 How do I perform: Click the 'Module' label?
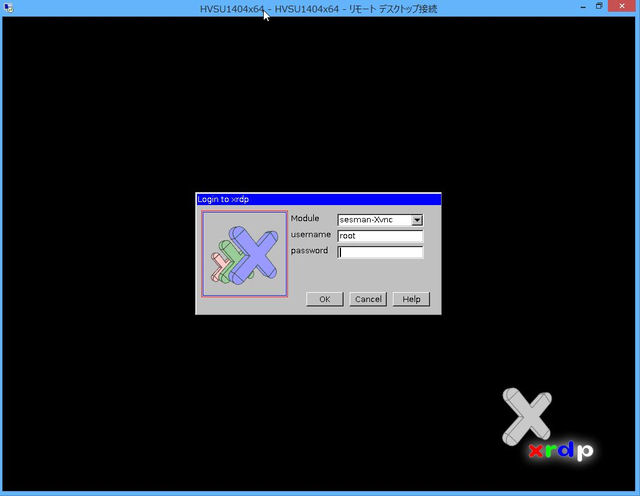coord(305,218)
